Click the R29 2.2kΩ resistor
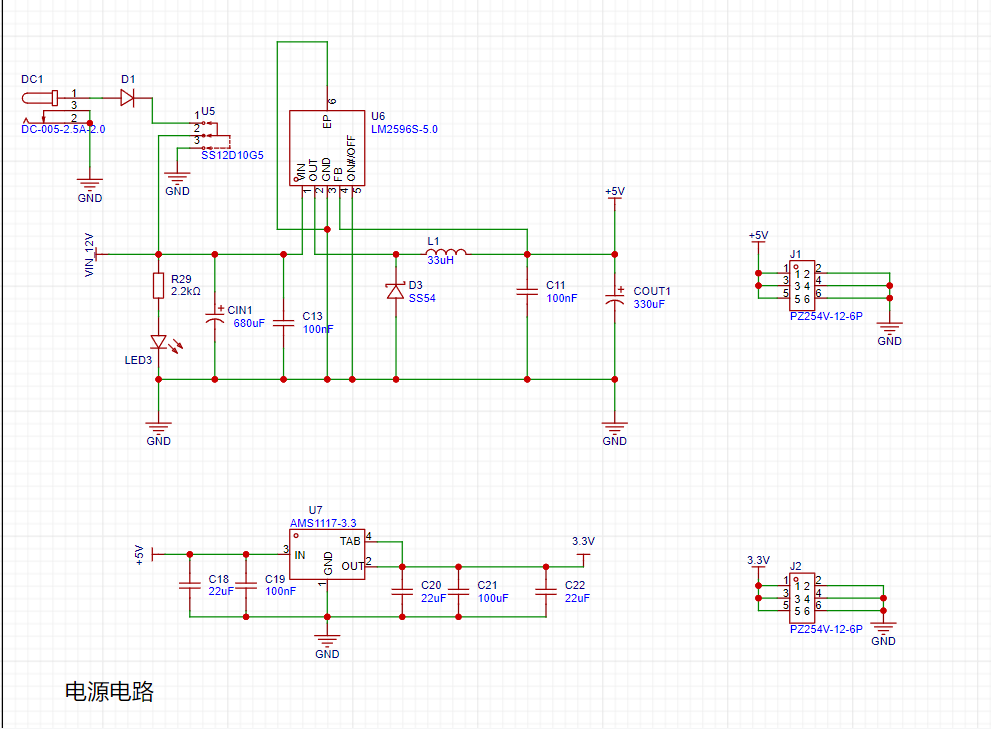This screenshot has height=729, width=991. pos(158,286)
